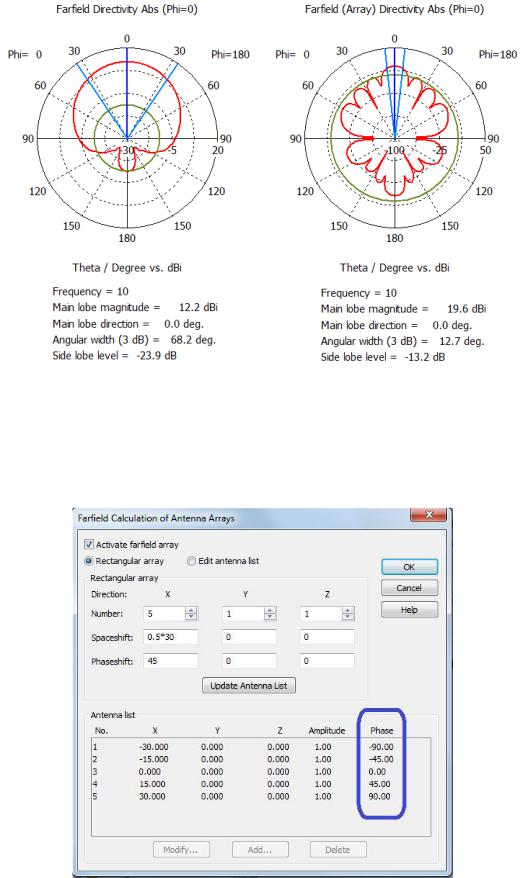Screen dimensions: 525x878
Task: Close the Farfield Calculation dialog
Action: coord(429,515)
